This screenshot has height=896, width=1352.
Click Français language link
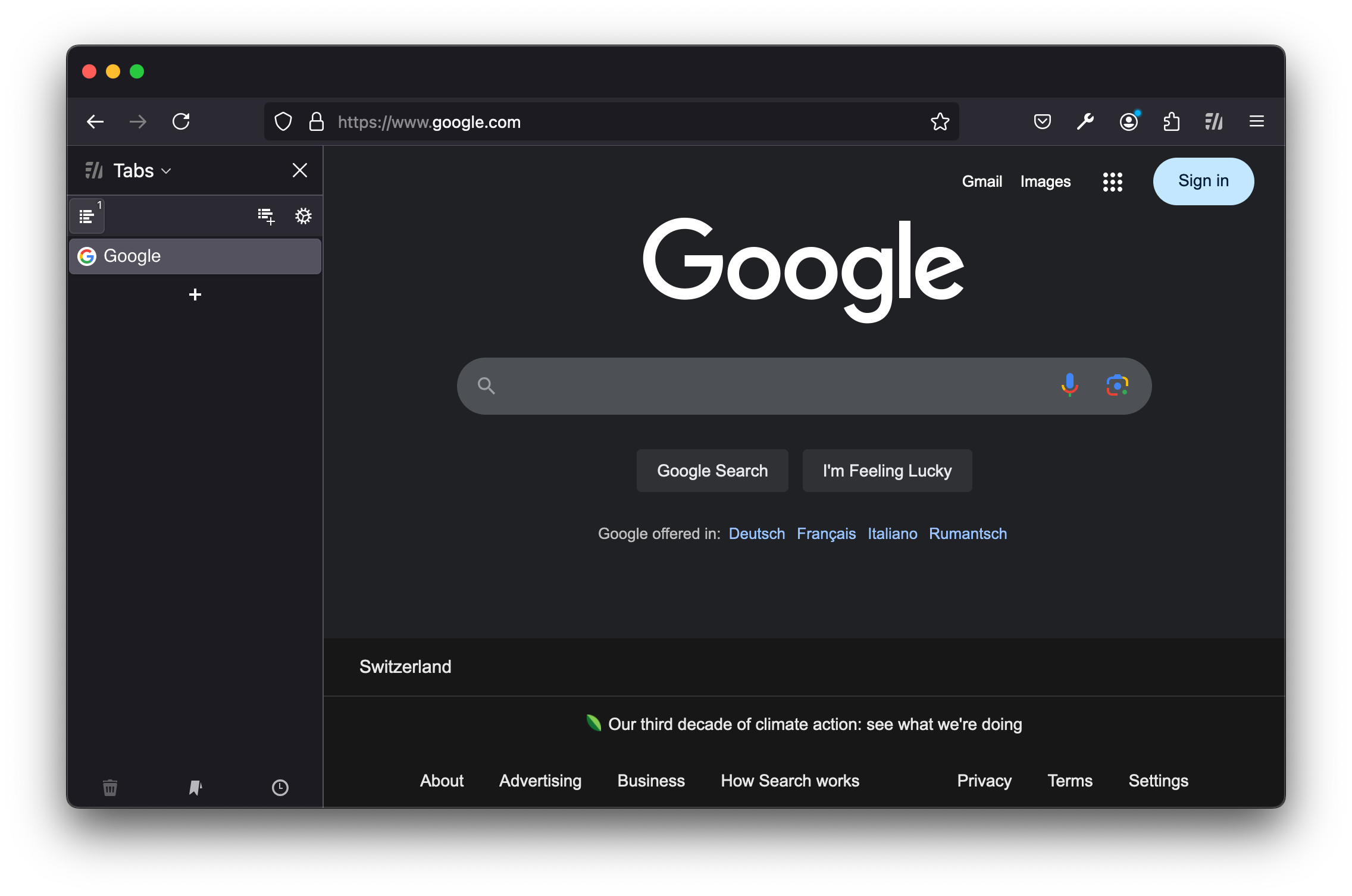click(x=826, y=533)
